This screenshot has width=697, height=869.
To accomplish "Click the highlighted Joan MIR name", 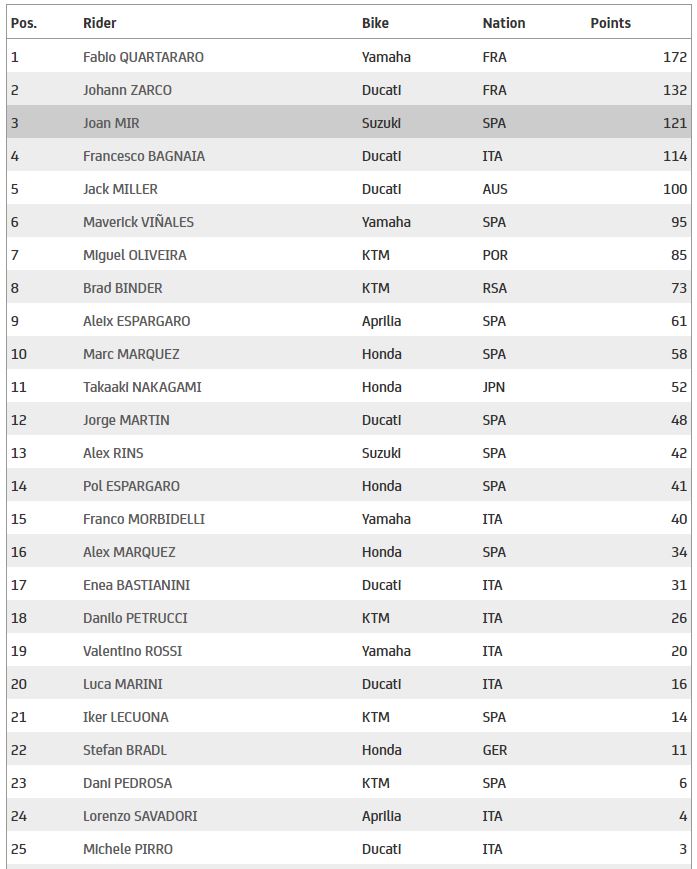I will (111, 123).
